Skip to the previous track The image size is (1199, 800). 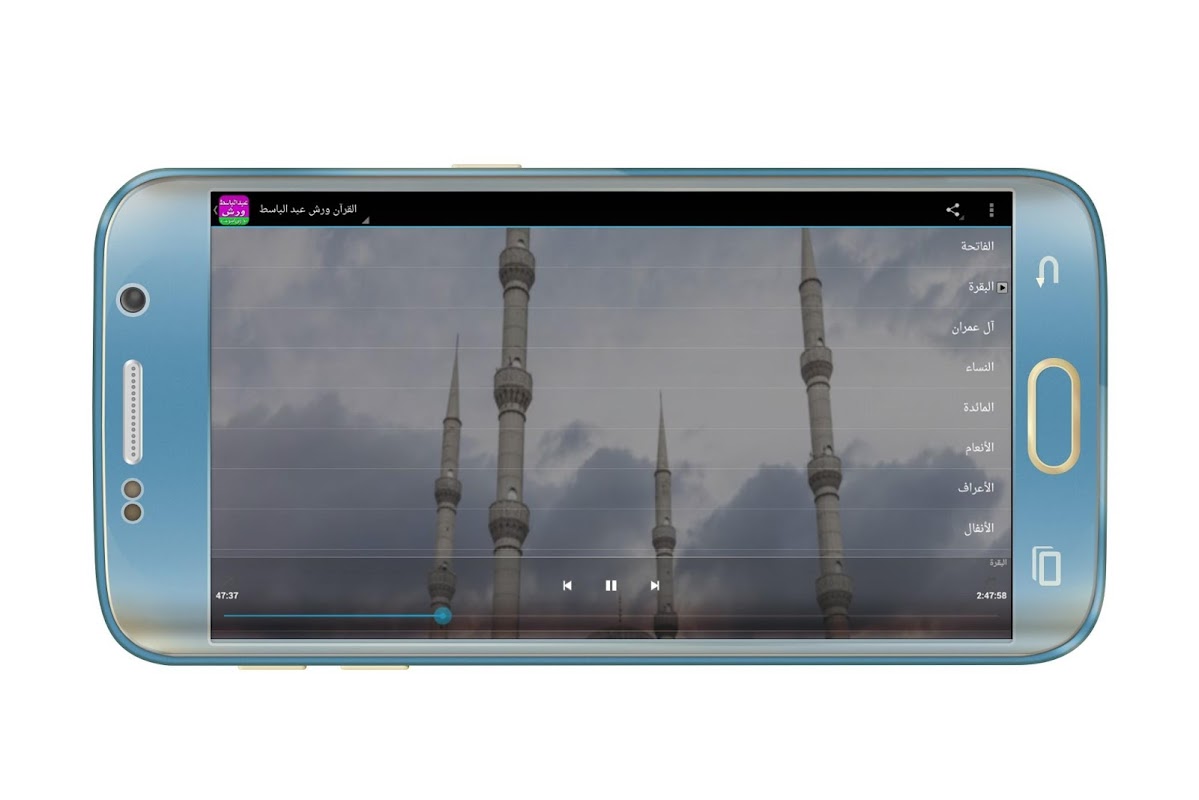[x=567, y=585]
